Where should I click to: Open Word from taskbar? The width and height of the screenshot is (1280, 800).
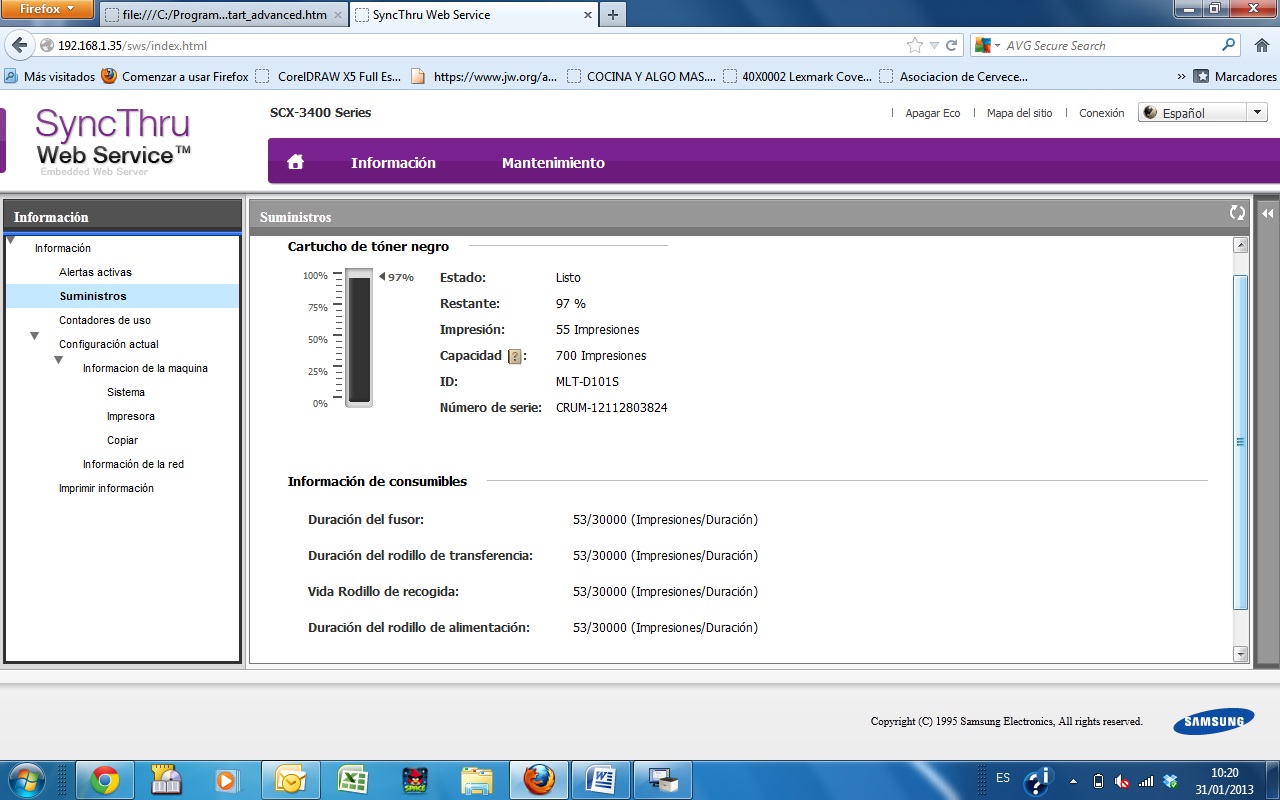coord(600,780)
